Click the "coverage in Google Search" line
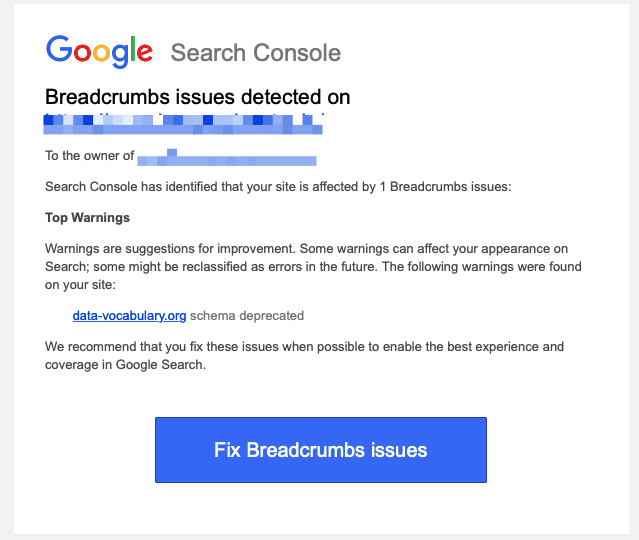Viewport: 639px width, 540px height. [x=125, y=365]
